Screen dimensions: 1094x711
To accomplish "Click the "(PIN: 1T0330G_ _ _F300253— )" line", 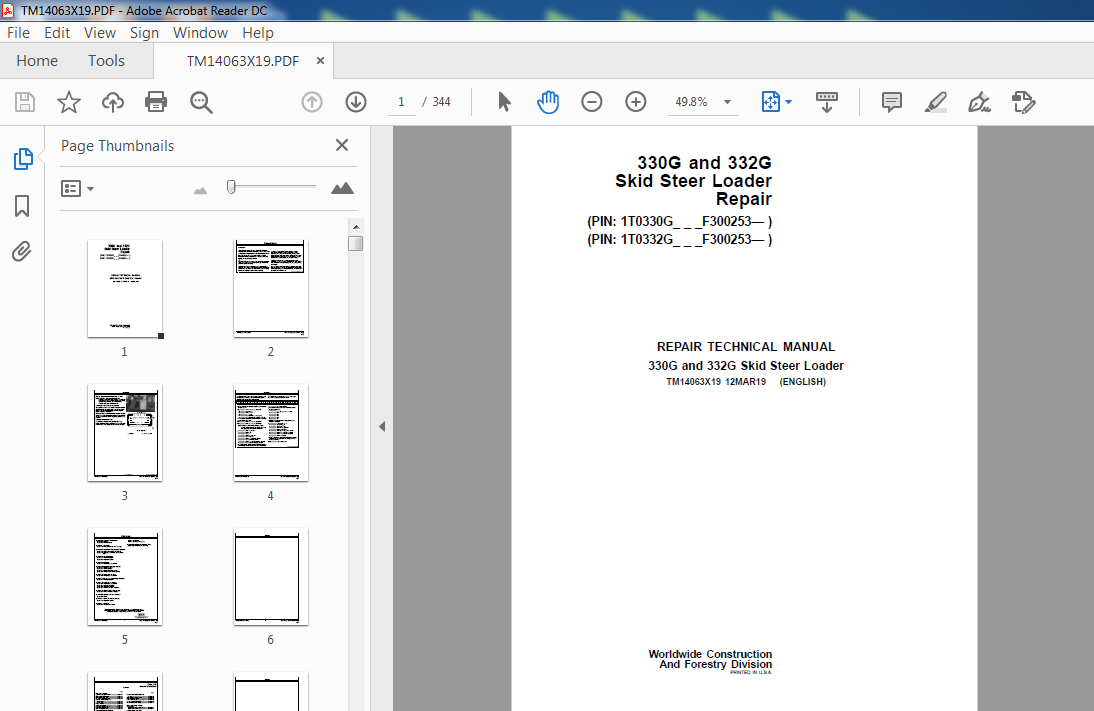I will tap(680, 221).
